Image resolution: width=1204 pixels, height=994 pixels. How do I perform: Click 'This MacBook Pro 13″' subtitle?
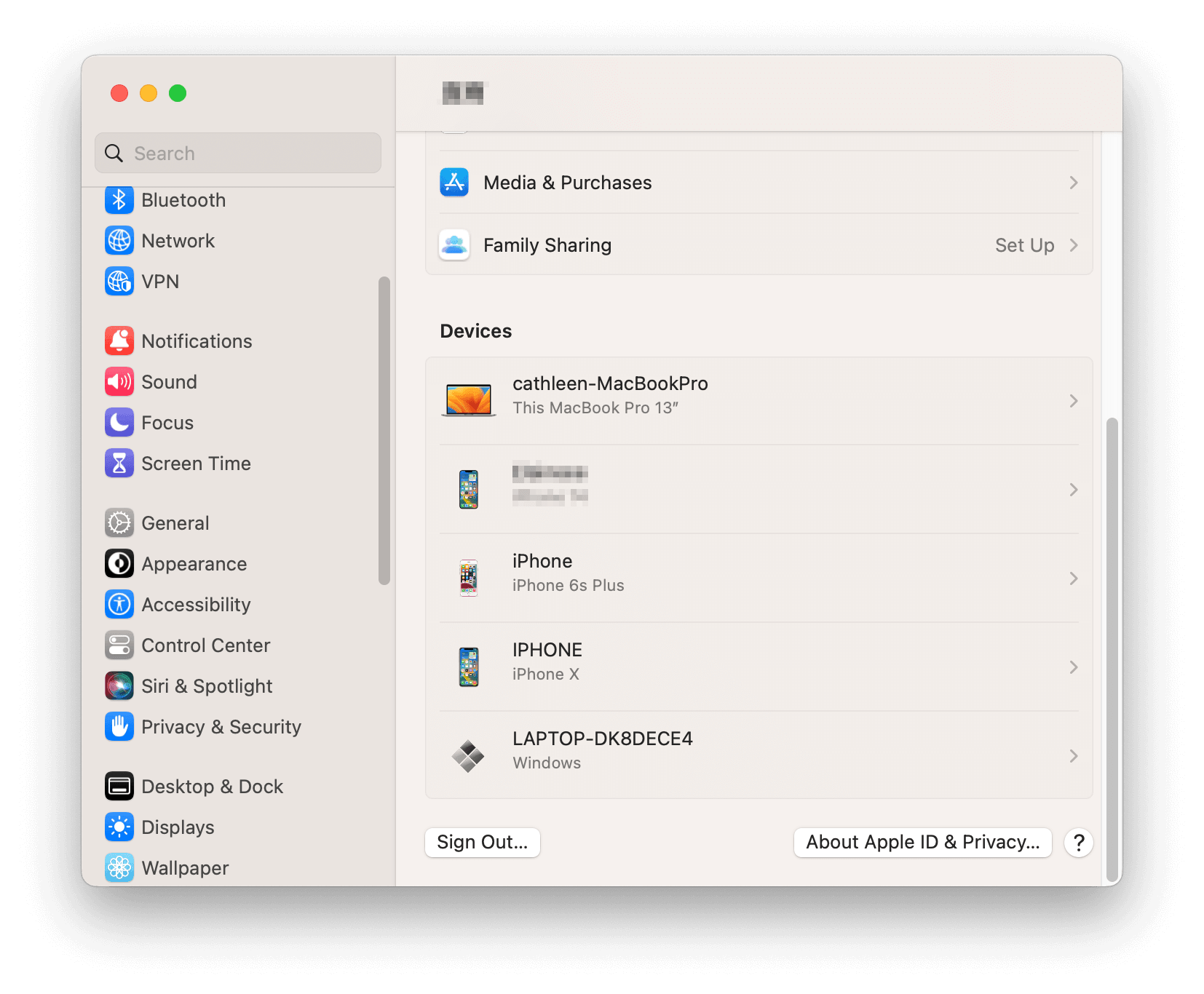tap(595, 408)
